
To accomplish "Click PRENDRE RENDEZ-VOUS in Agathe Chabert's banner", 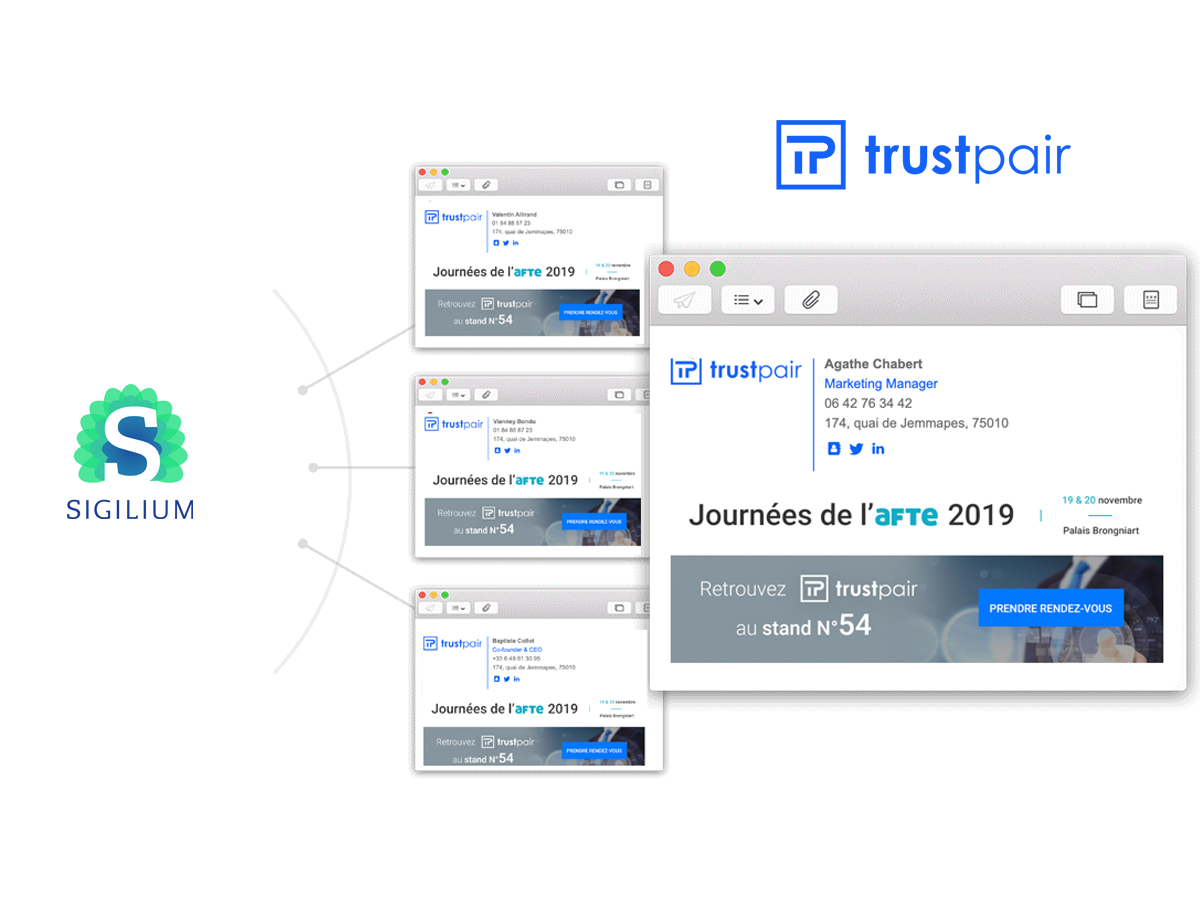I will tap(1051, 608).
